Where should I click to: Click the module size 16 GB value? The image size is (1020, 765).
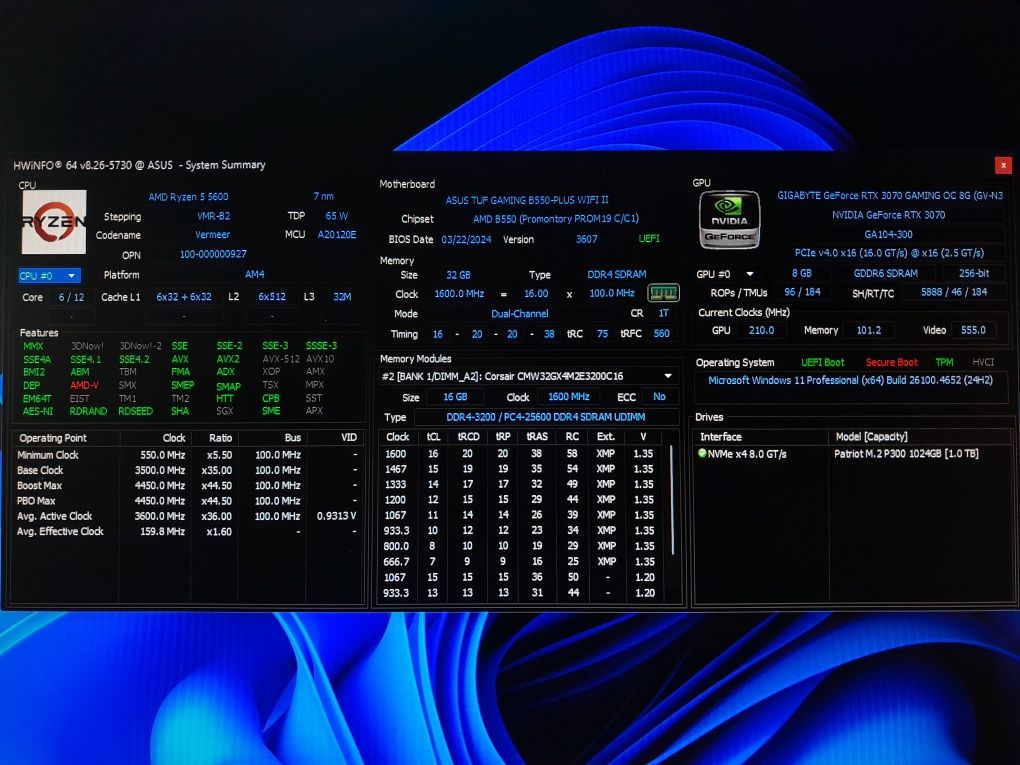coord(455,397)
